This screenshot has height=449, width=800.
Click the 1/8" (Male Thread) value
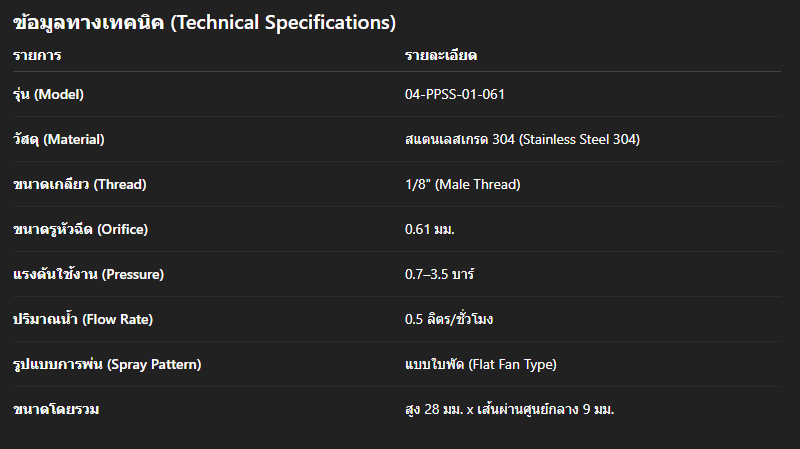(462, 184)
